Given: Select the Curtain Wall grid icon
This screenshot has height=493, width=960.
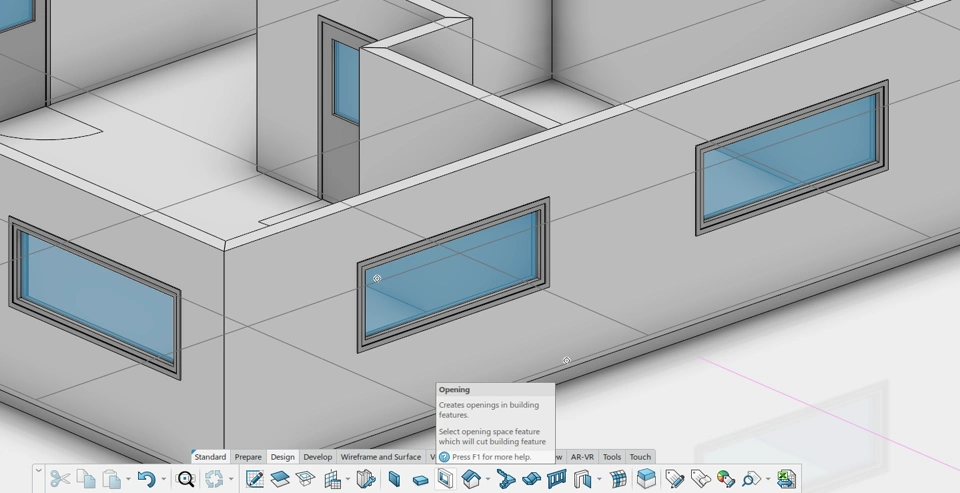Looking at the screenshot, I should [618, 478].
